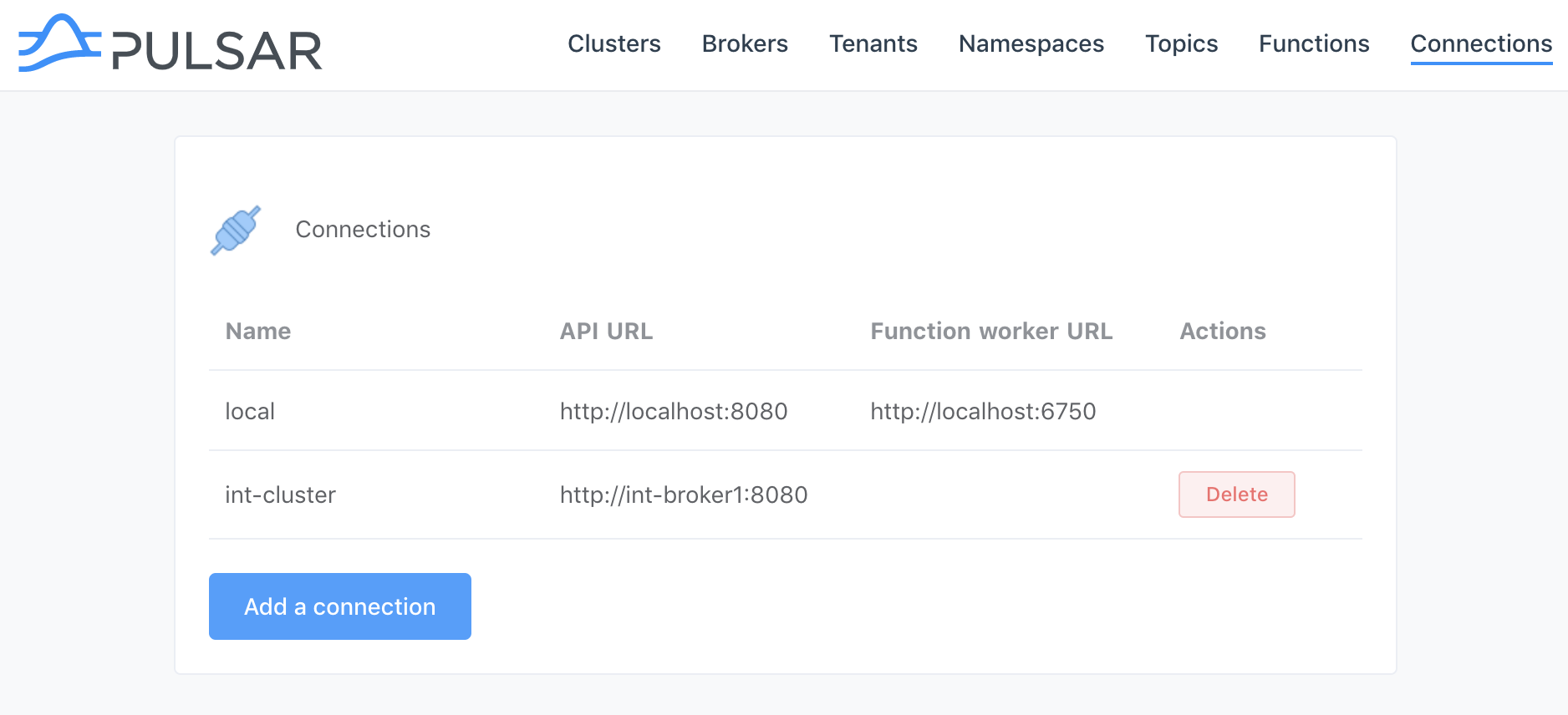Click the 'local' connection name
The image size is (1568, 715).
click(x=250, y=411)
